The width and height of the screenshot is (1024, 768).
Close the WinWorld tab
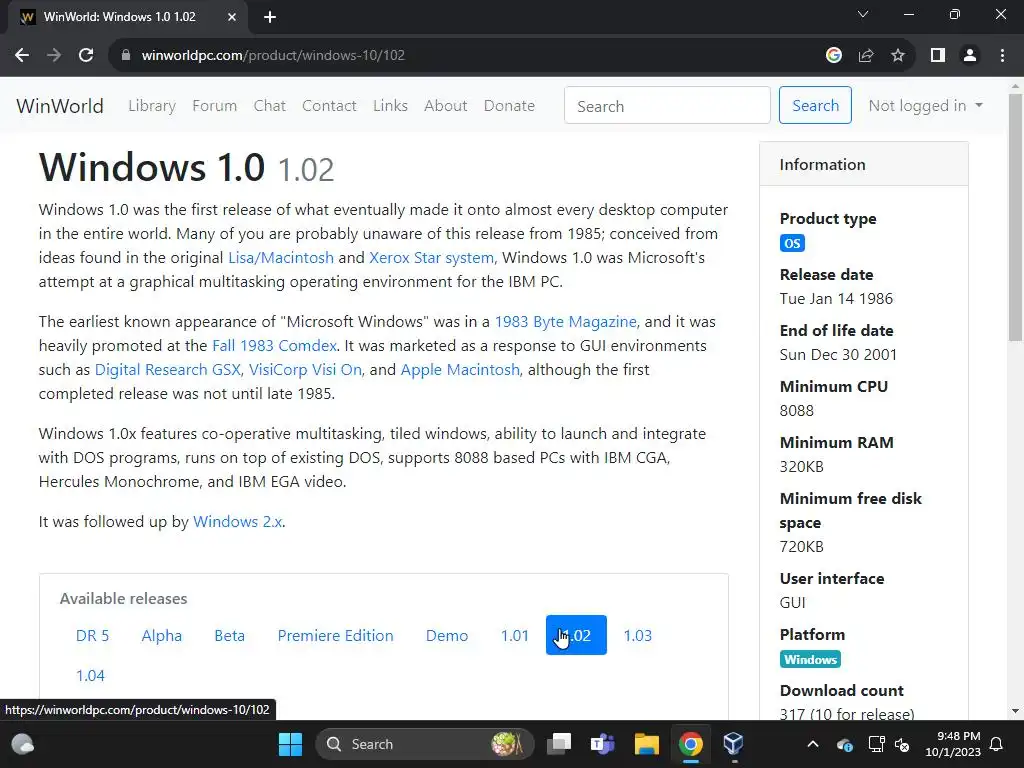232,17
